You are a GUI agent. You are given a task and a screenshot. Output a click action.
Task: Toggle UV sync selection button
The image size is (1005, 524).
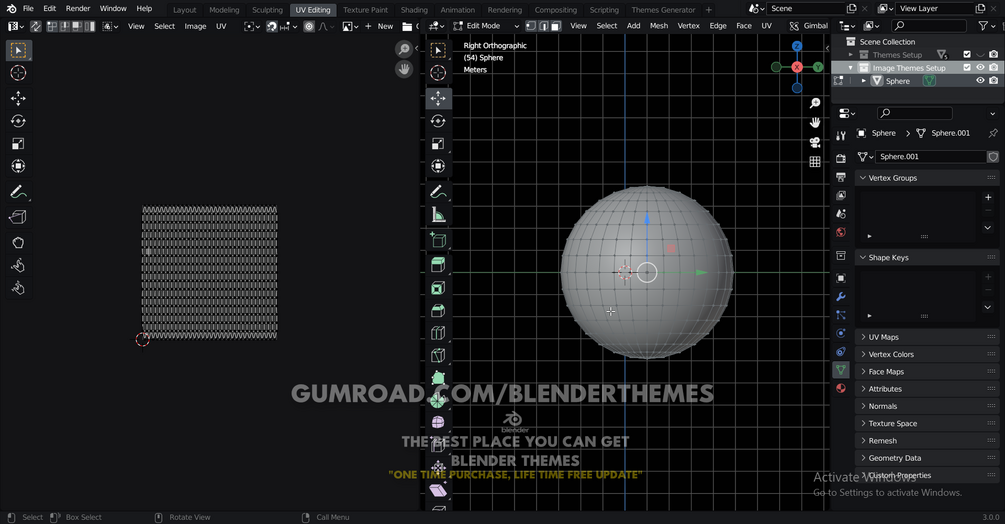36,26
